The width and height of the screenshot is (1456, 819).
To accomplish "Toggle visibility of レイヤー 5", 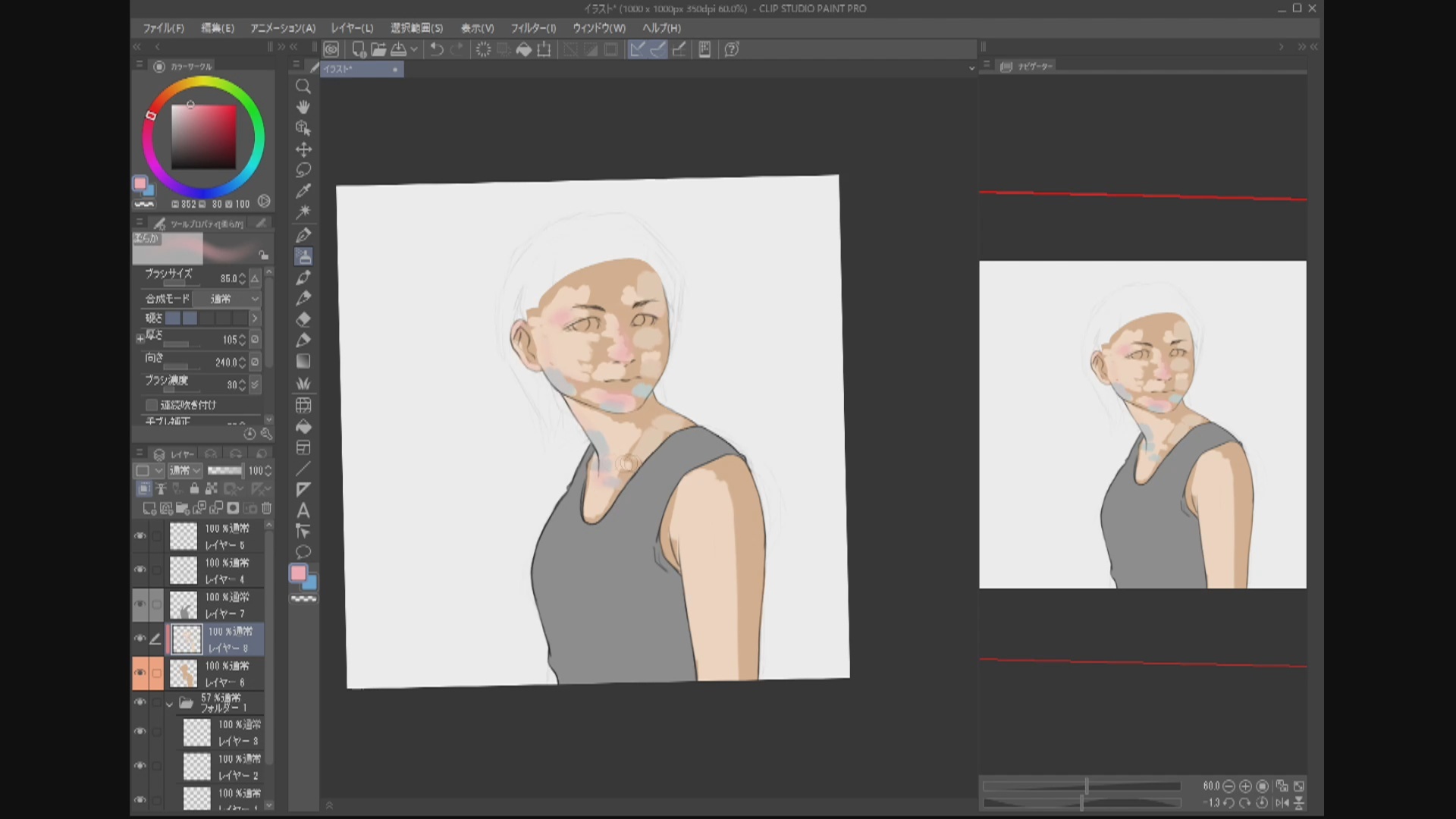I will click(140, 536).
